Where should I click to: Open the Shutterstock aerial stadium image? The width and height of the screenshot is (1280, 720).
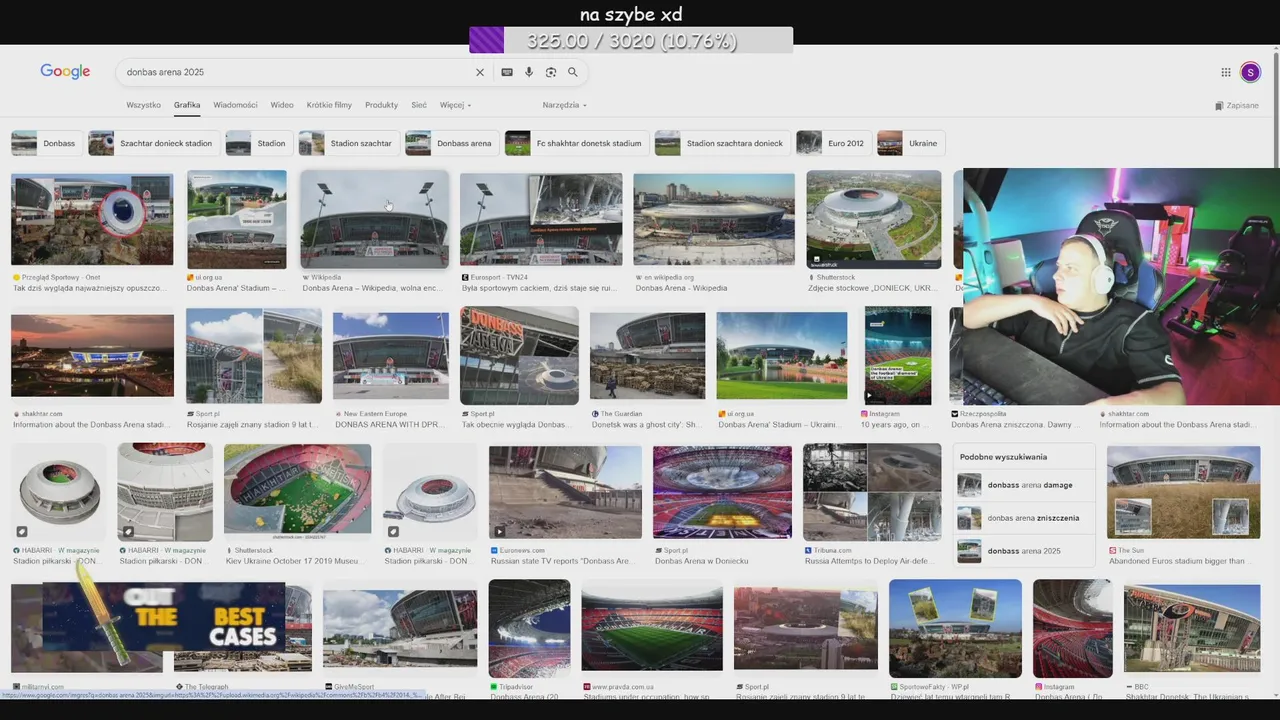(x=874, y=220)
